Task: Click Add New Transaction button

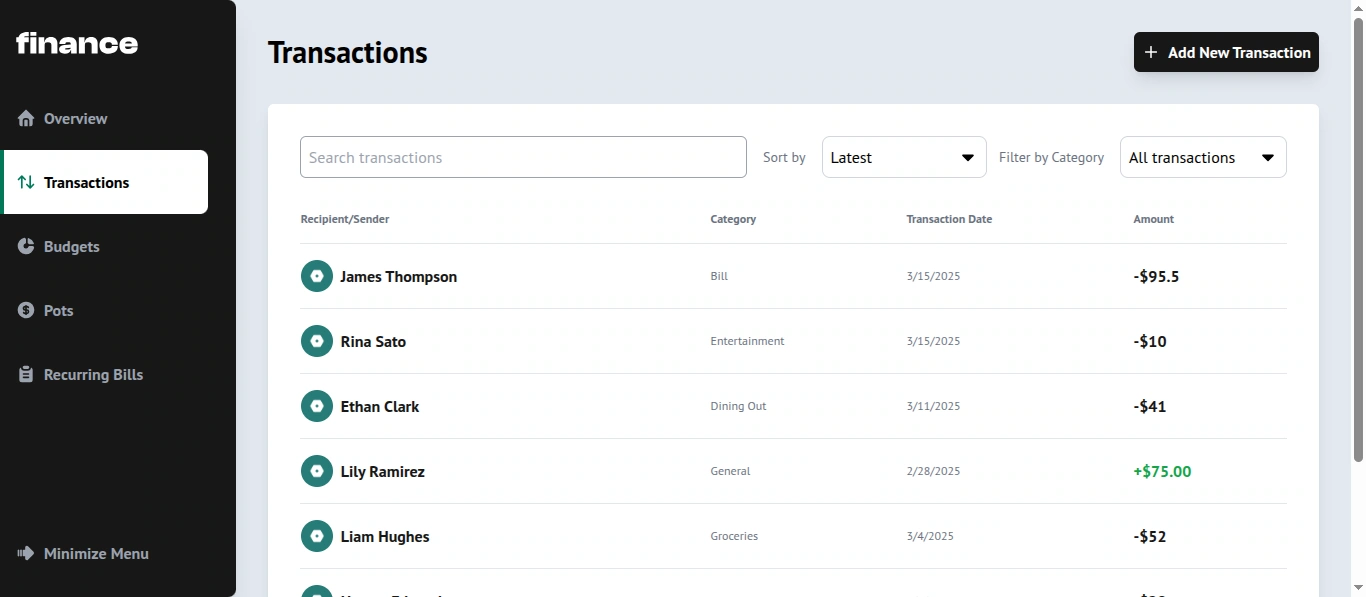Action: coord(1226,52)
